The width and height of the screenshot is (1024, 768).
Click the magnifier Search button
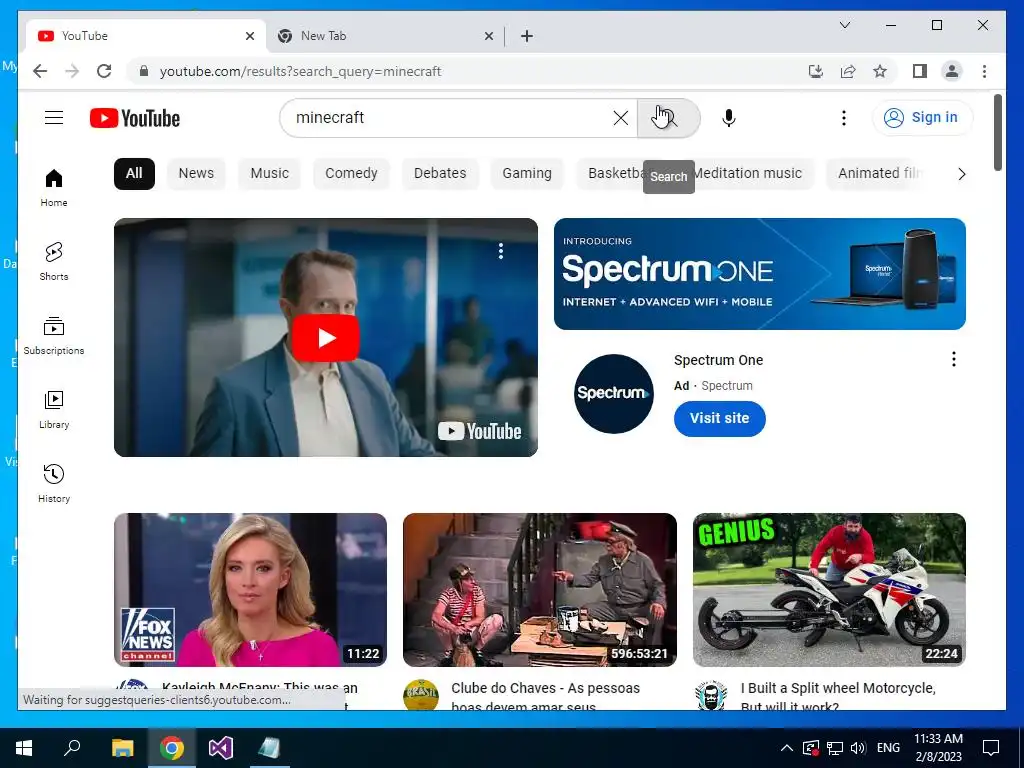point(668,118)
